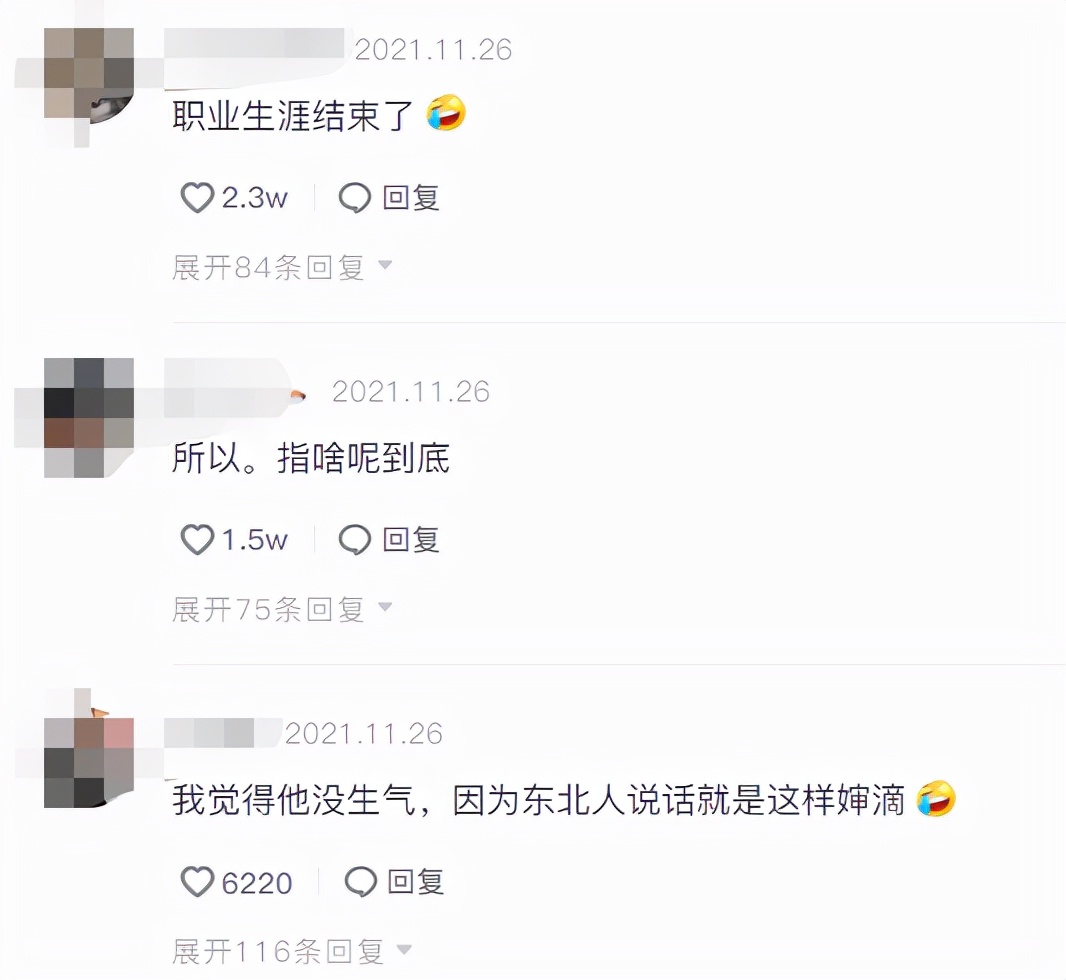This screenshot has height=980, width=1066.
Task: Like the comment with 2.3w likes
Action: [197, 198]
